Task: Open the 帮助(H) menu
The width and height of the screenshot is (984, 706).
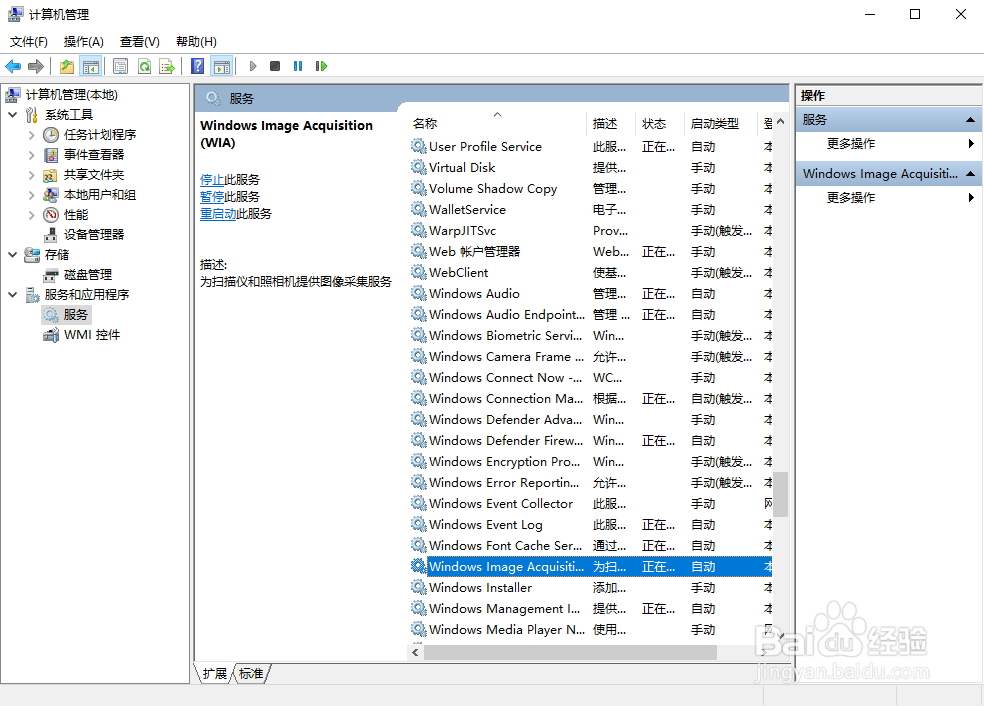Action: tap(196, 41)
